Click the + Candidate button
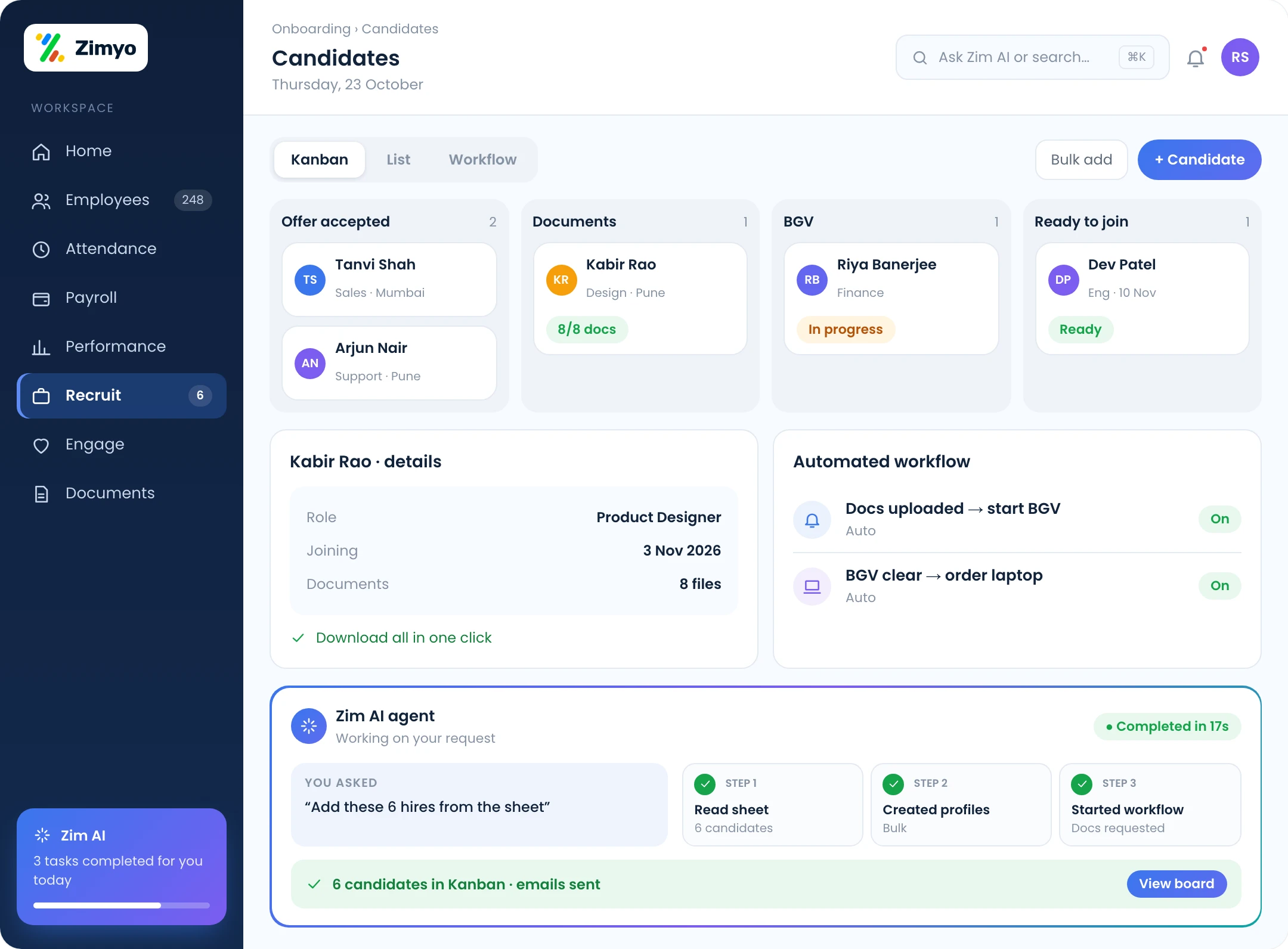The width and height of the screenshot is (1288, 949). pyautogui.click(x=1200, y=160)
